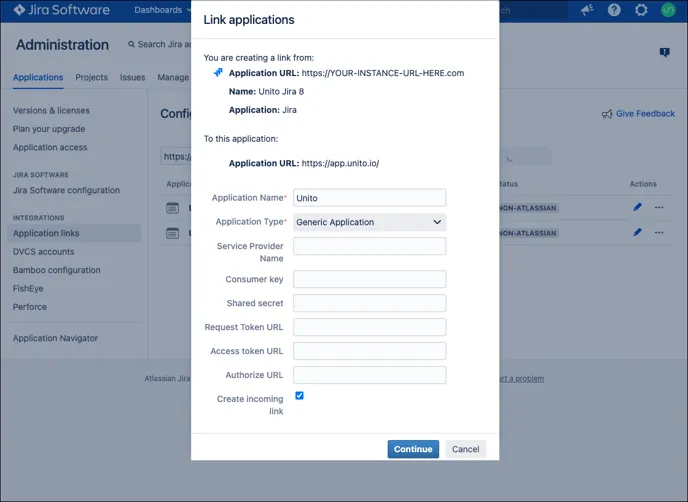Open the help question mark icon
Viewport: 688px width, 502px height.
pyautogui.click(x=614, y=10)
